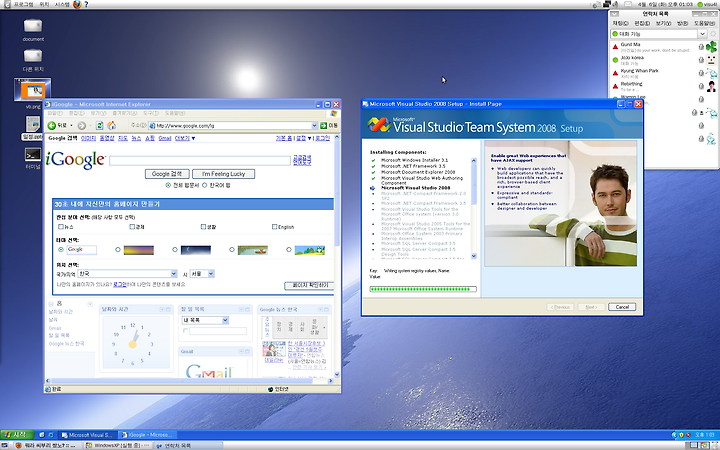Viewport: 720px width, 450px height.
Task: Open the IE address bar dropdown
Action: click(x=315, y=125)
